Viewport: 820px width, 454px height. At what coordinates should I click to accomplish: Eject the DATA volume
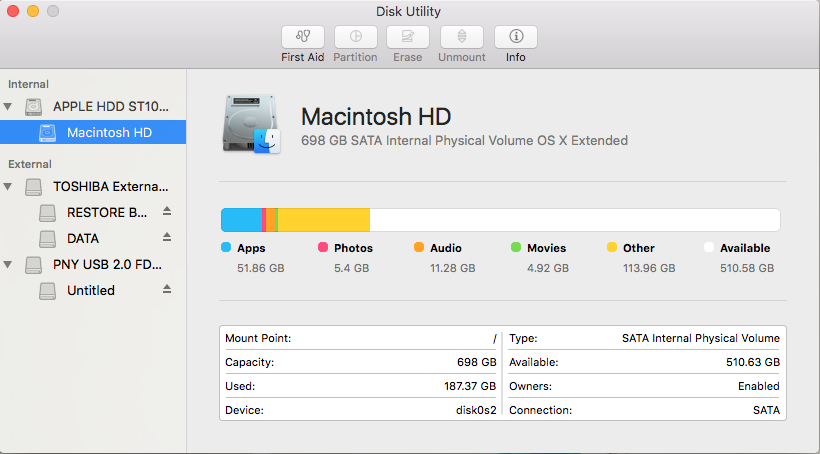coord(167,238)
